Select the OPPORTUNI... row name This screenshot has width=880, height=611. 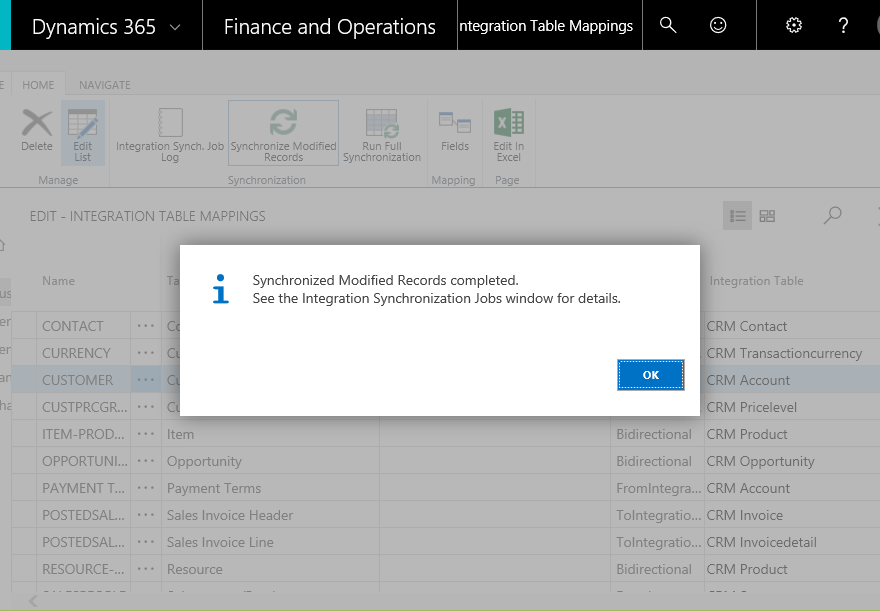pos(85,461)
